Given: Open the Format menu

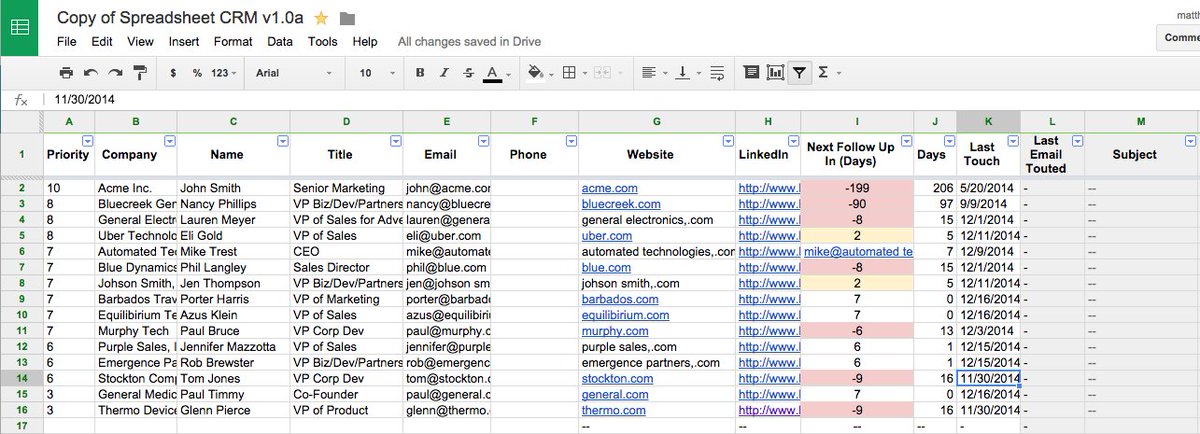Looking at the screenshot, I should click(233, 42).
